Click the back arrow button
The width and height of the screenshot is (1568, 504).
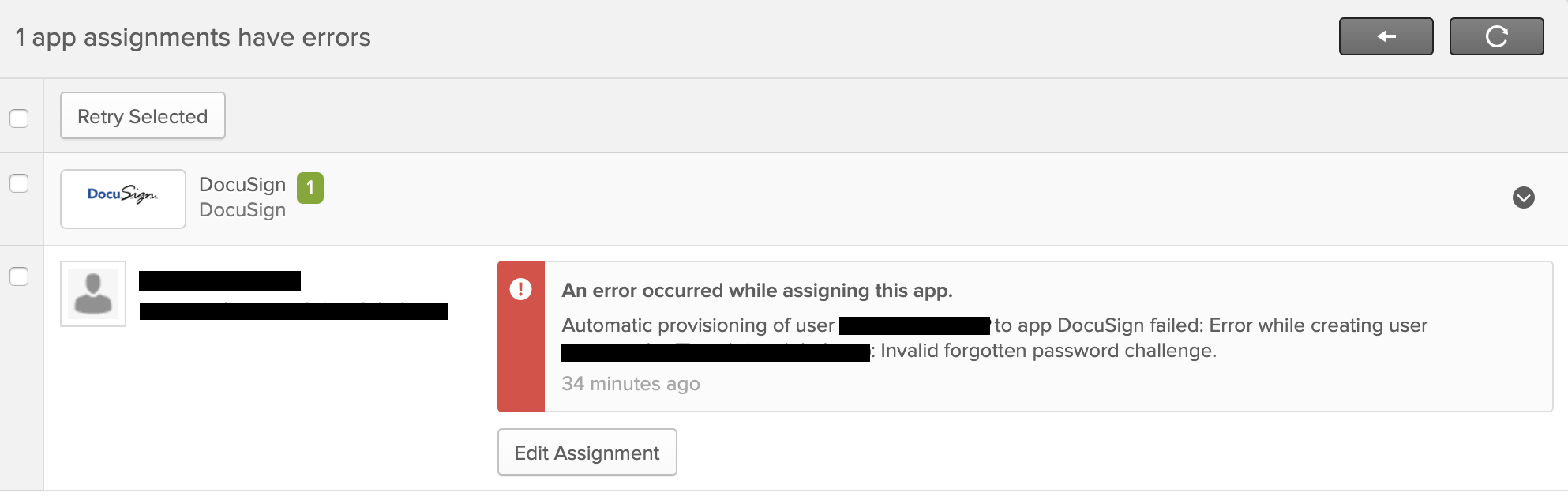click(1386, 36)
